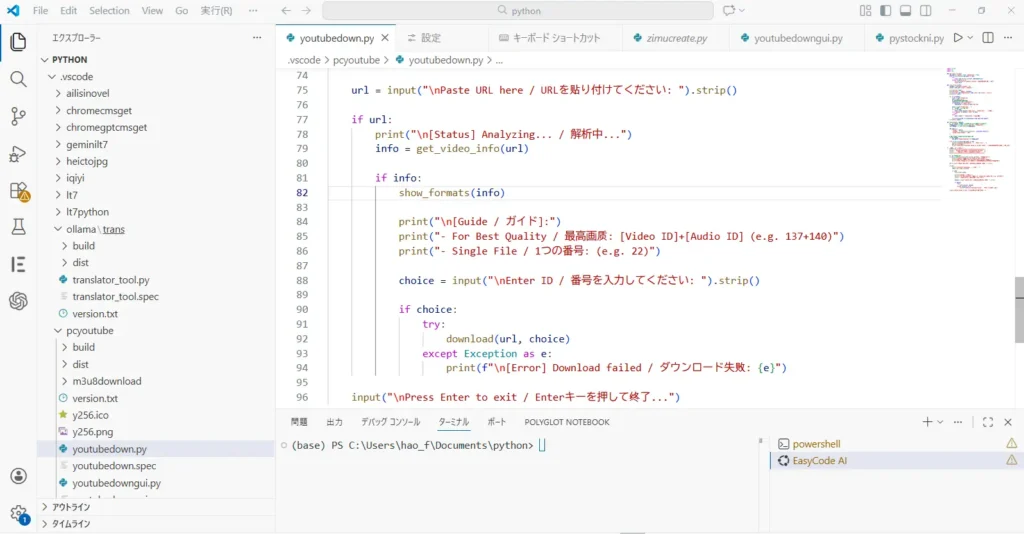1024x534 pixels.
Task: Open the 実行(R) menu
Action: coord(216,10)
